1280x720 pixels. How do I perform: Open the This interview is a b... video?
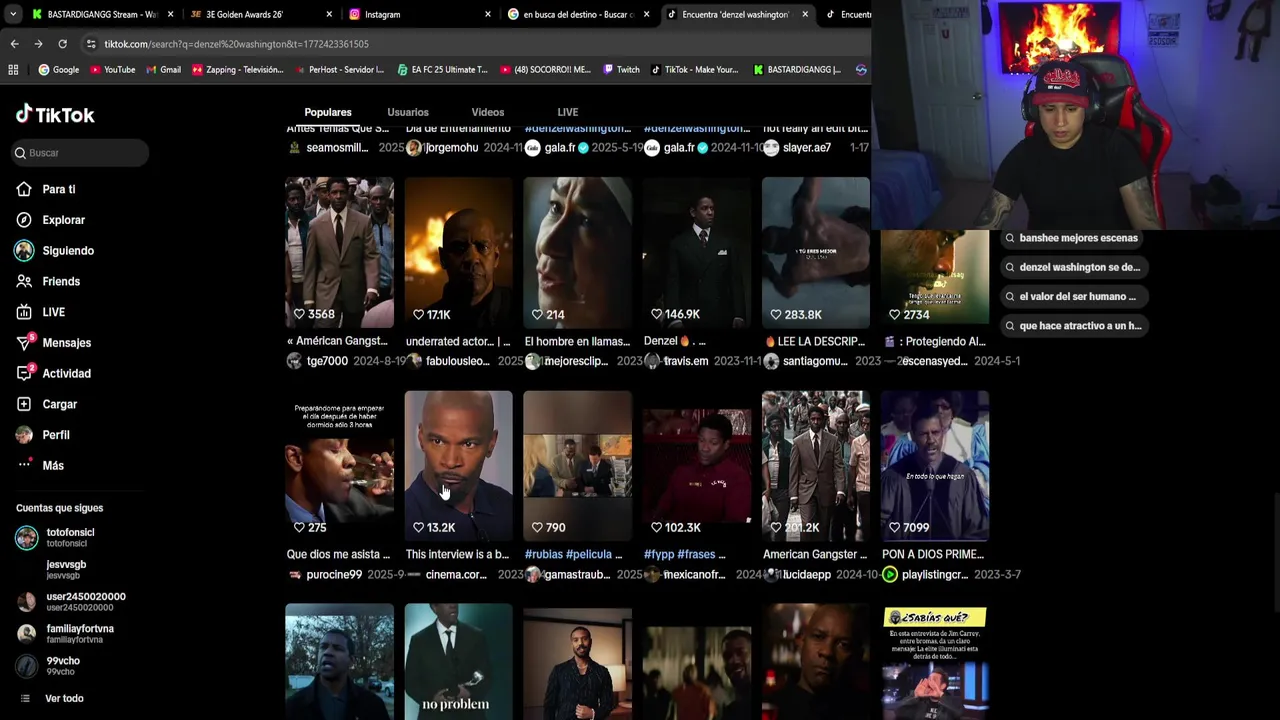pos(458,465)
